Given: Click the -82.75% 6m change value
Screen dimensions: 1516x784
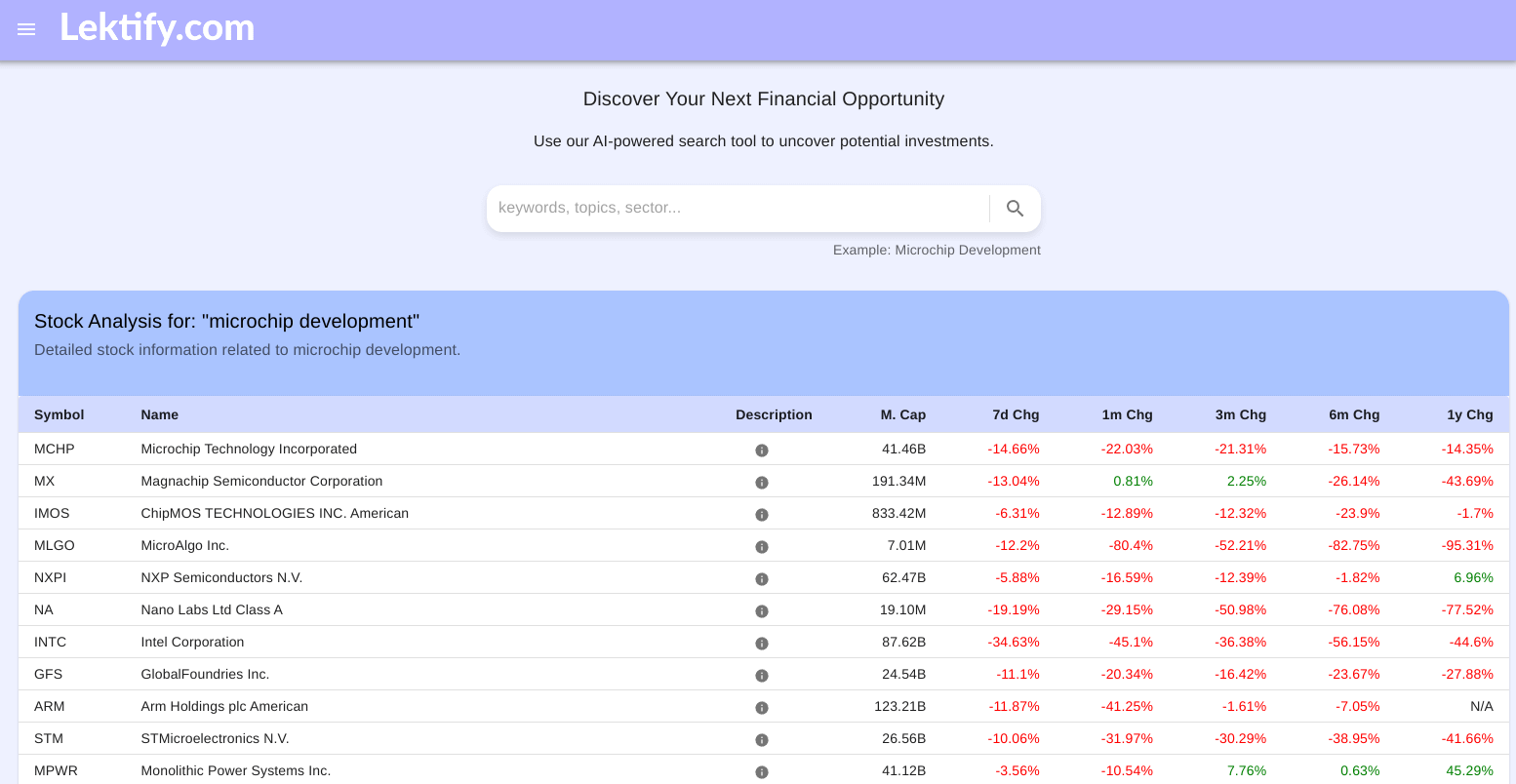Looking at the screenshot, I should click(1354, 545).
